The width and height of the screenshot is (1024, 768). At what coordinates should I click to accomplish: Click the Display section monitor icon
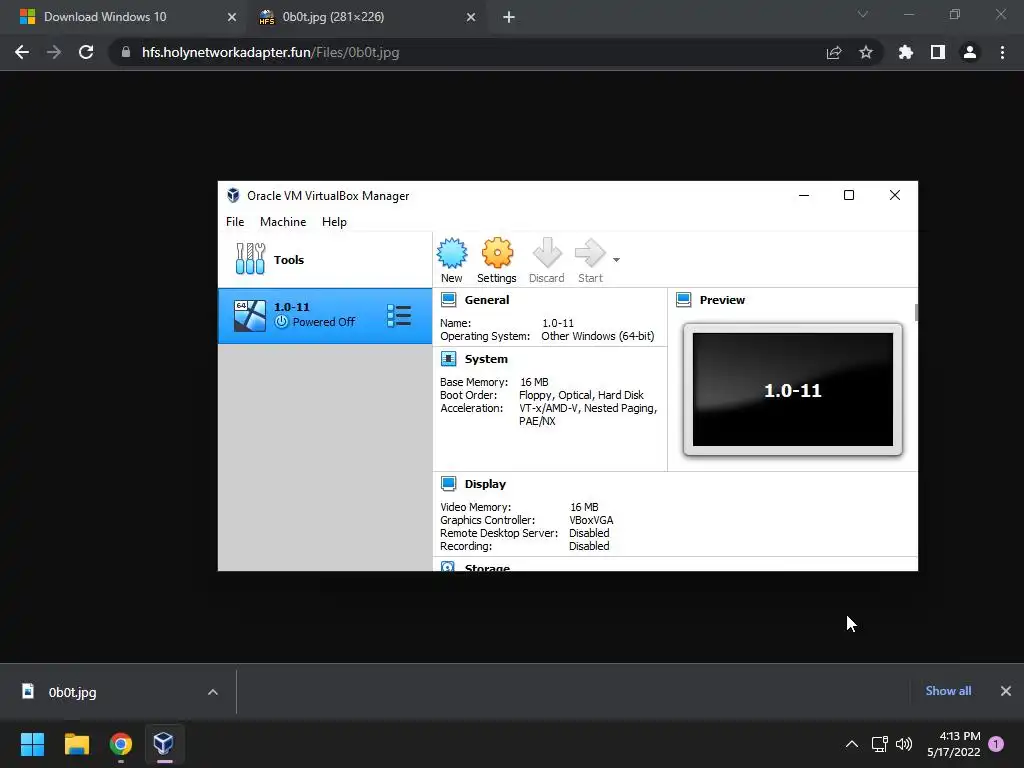[x=449, y=484]
